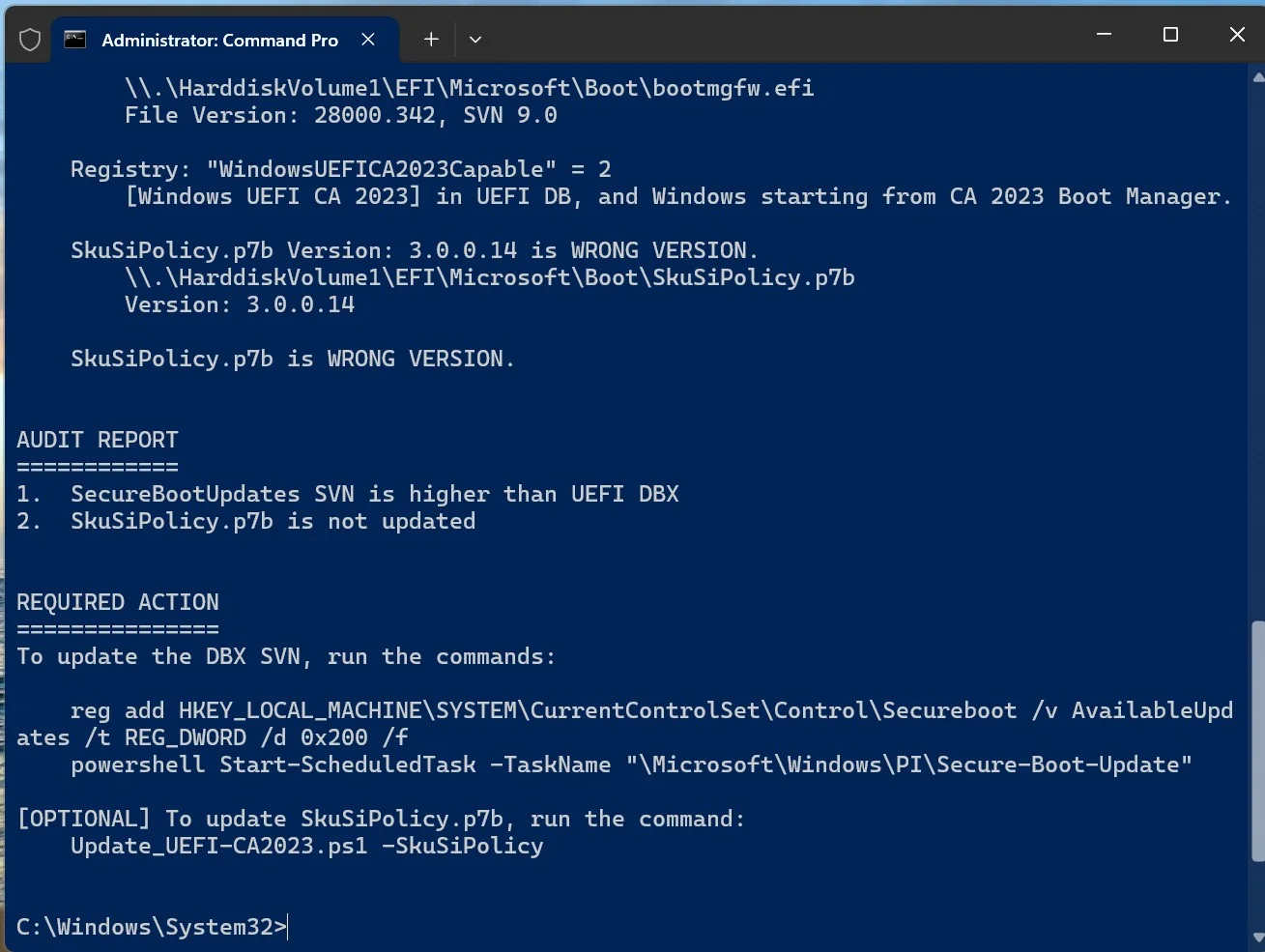Click the scrollbar up arrow

pos(1257,76)
